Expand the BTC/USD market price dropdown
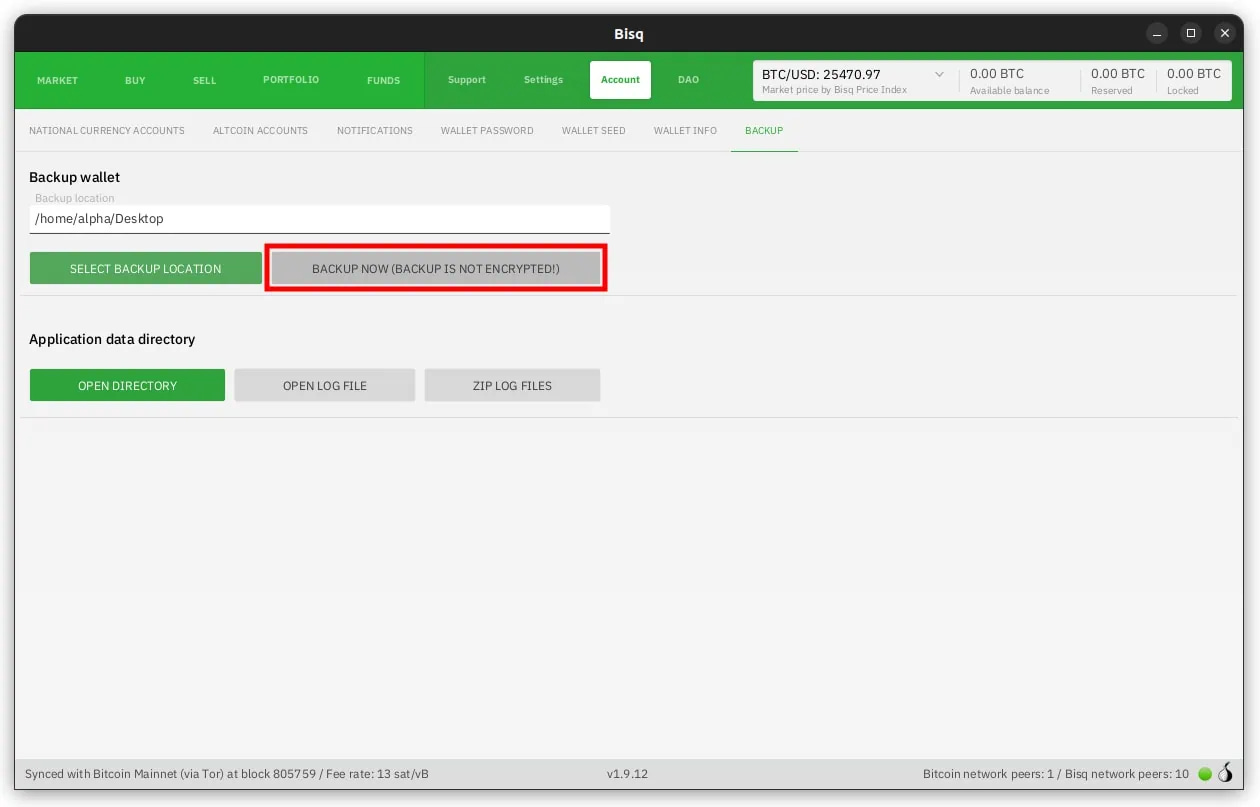Image resolution: width=1260 pixels, height=807 pixels. click(939, 75)
